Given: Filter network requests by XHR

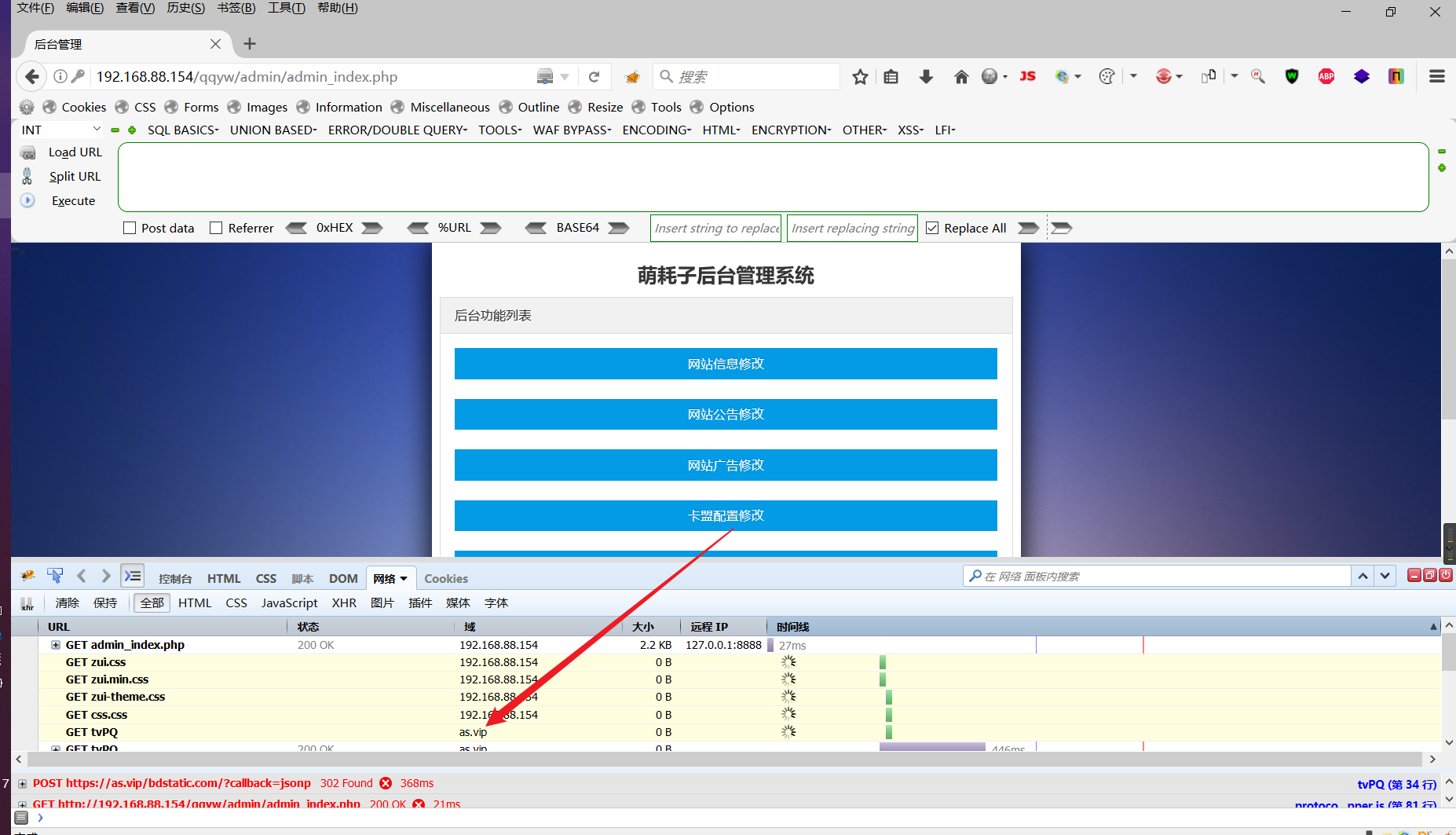Looking at the screenshot, I should [x=344, y=602].
